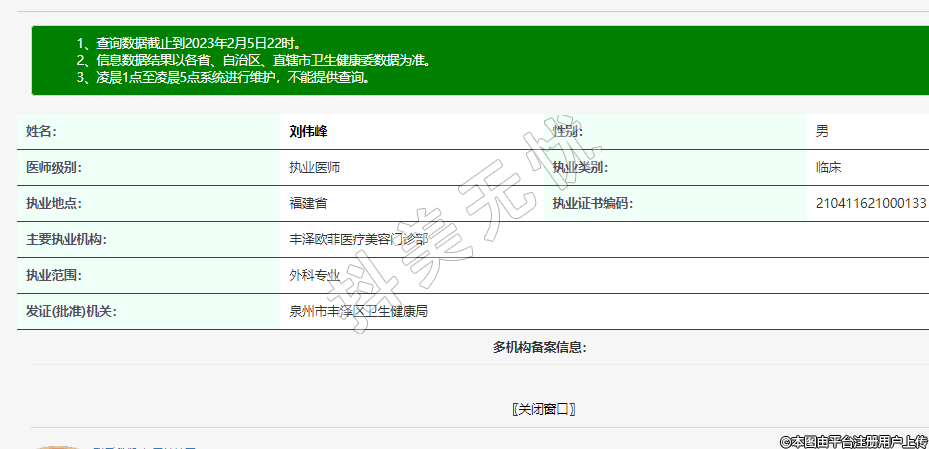Click the notice about system maintenance hours
Image resolution: width=929 pixels, height=449 pixels.
[223, 76]
